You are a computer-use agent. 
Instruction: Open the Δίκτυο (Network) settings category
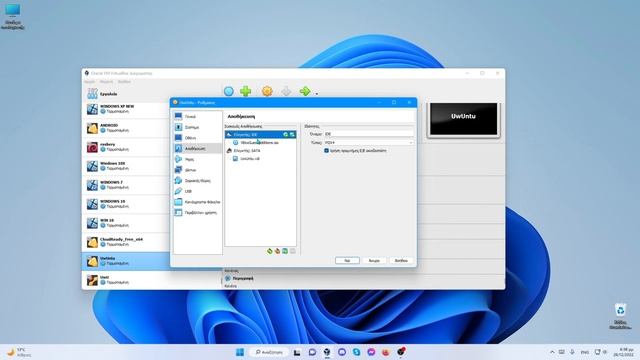click(198, 169)
